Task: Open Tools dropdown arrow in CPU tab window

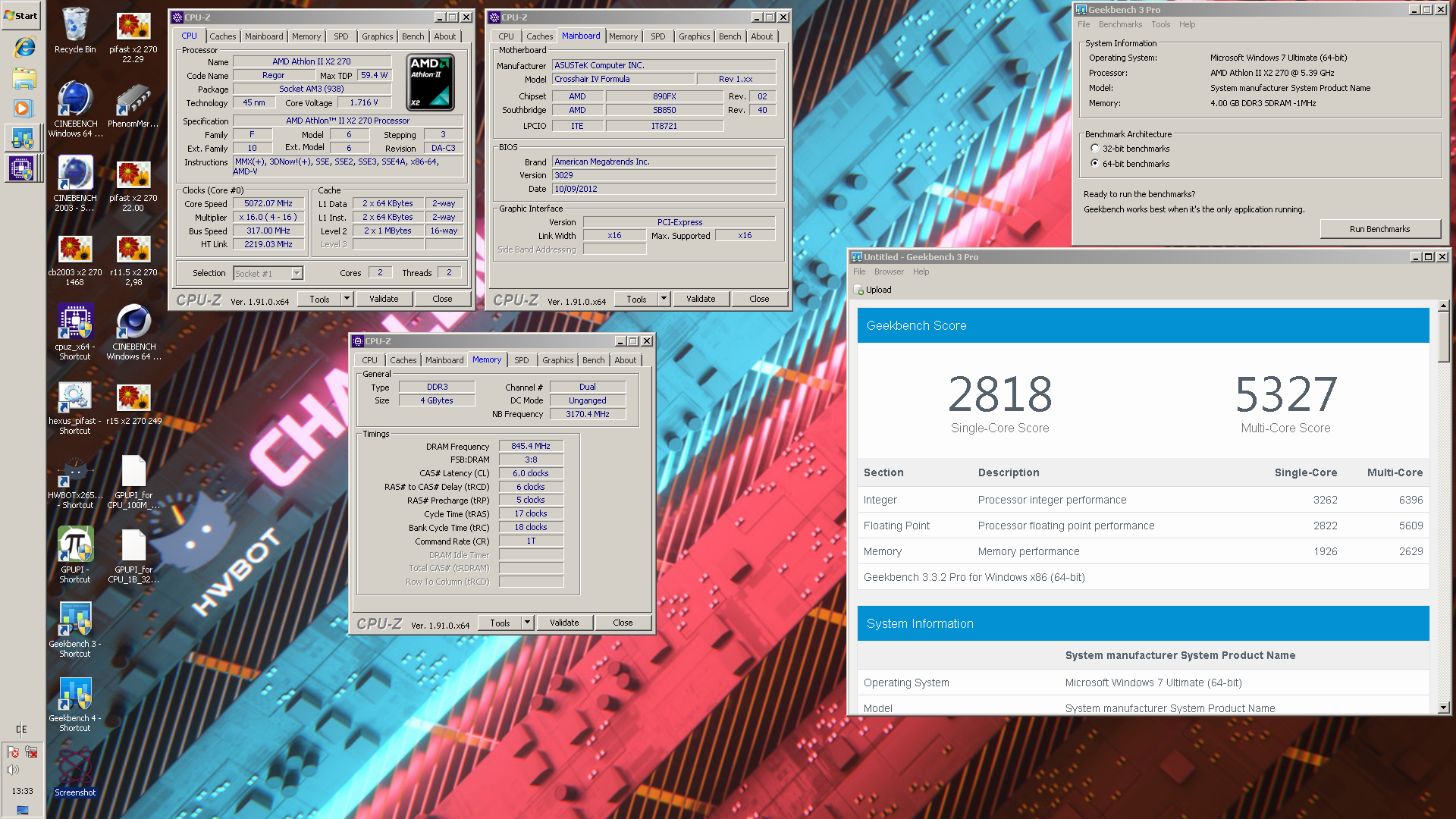Action: (347, 299)
